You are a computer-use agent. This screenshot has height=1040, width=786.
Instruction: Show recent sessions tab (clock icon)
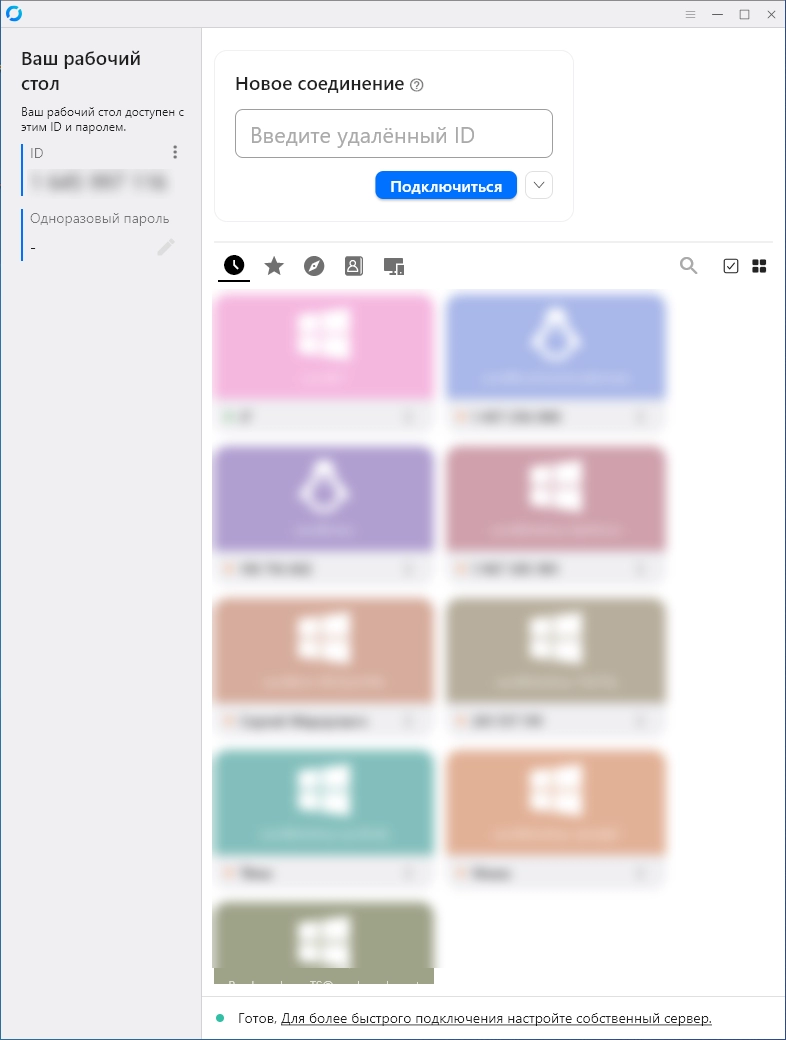pos(234,265)
